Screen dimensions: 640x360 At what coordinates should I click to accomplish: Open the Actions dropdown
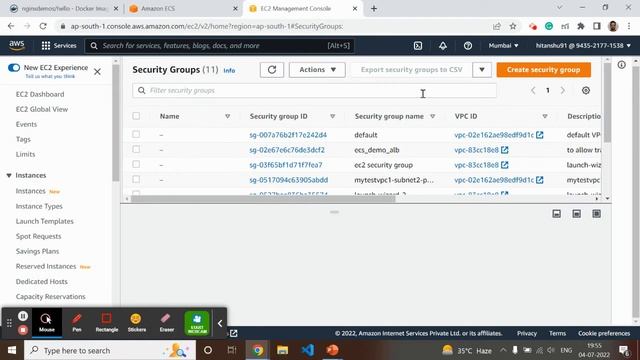point(317,70)
